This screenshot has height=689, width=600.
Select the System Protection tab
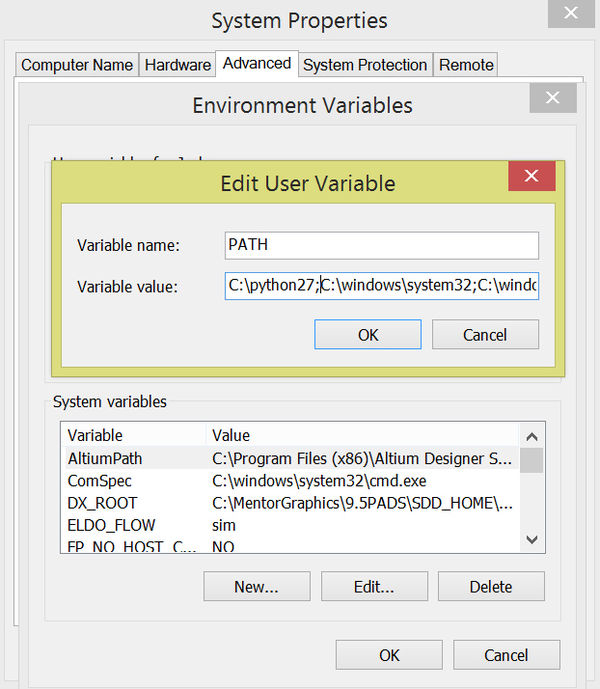[x=365, y=65]
